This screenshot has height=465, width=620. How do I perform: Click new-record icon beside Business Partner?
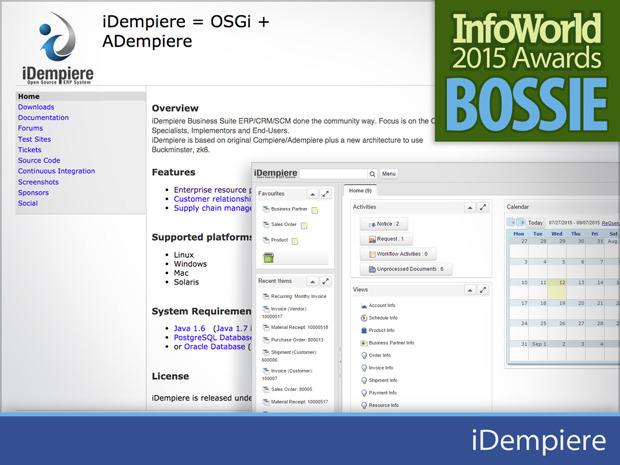pyautogui.click(x=315, y=210)
